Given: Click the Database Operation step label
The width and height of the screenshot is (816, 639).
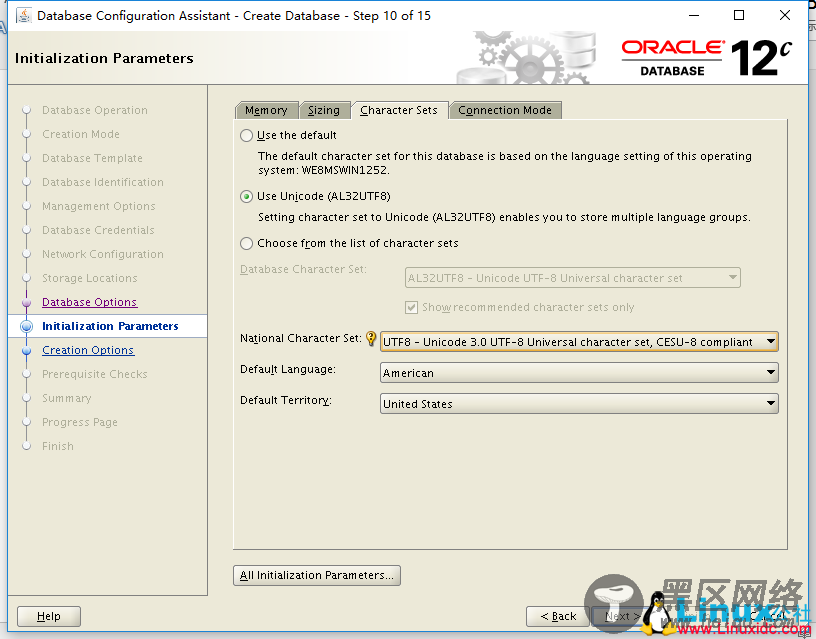Looking at the screenshot, I should [x=95, y=110].
